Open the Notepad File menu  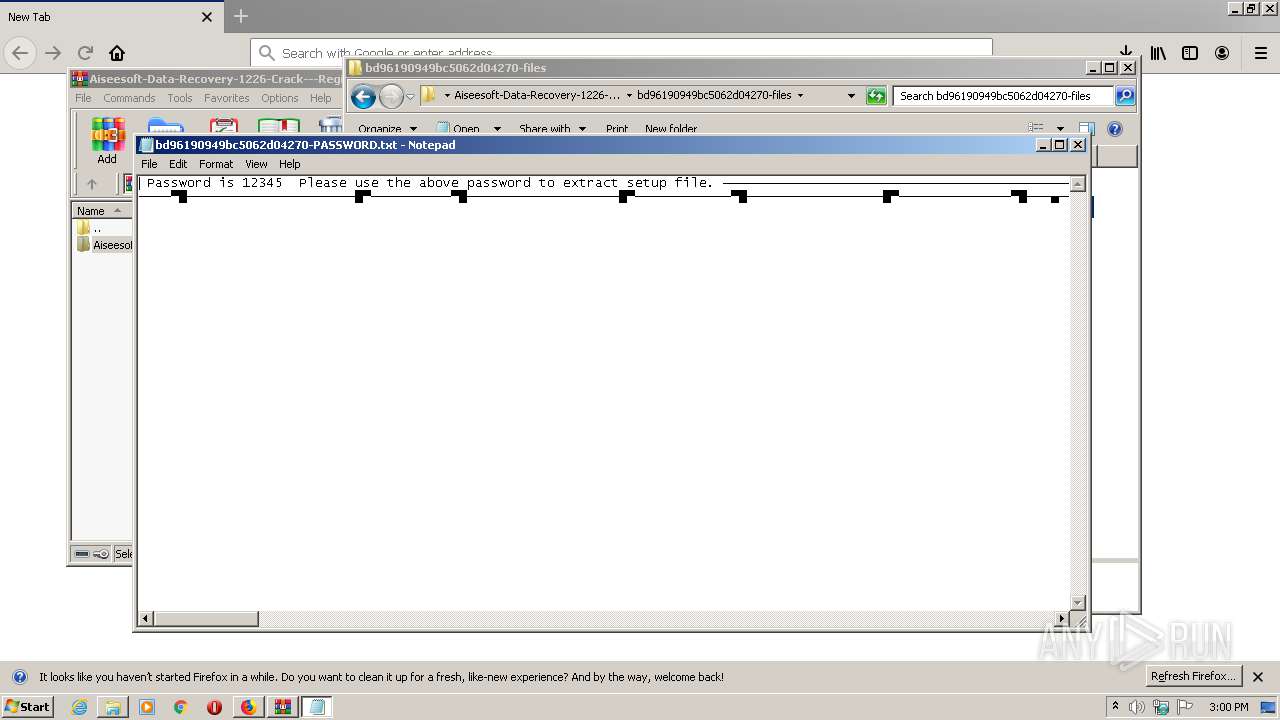(149, 164)
